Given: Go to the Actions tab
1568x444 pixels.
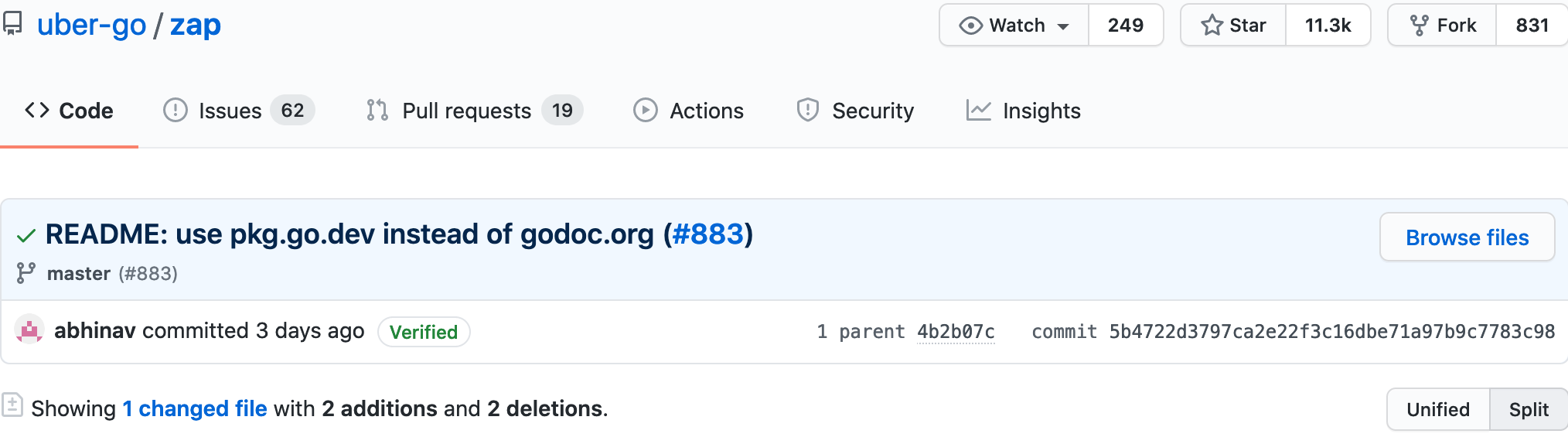Looking at the screenshot, I should 688,111.
